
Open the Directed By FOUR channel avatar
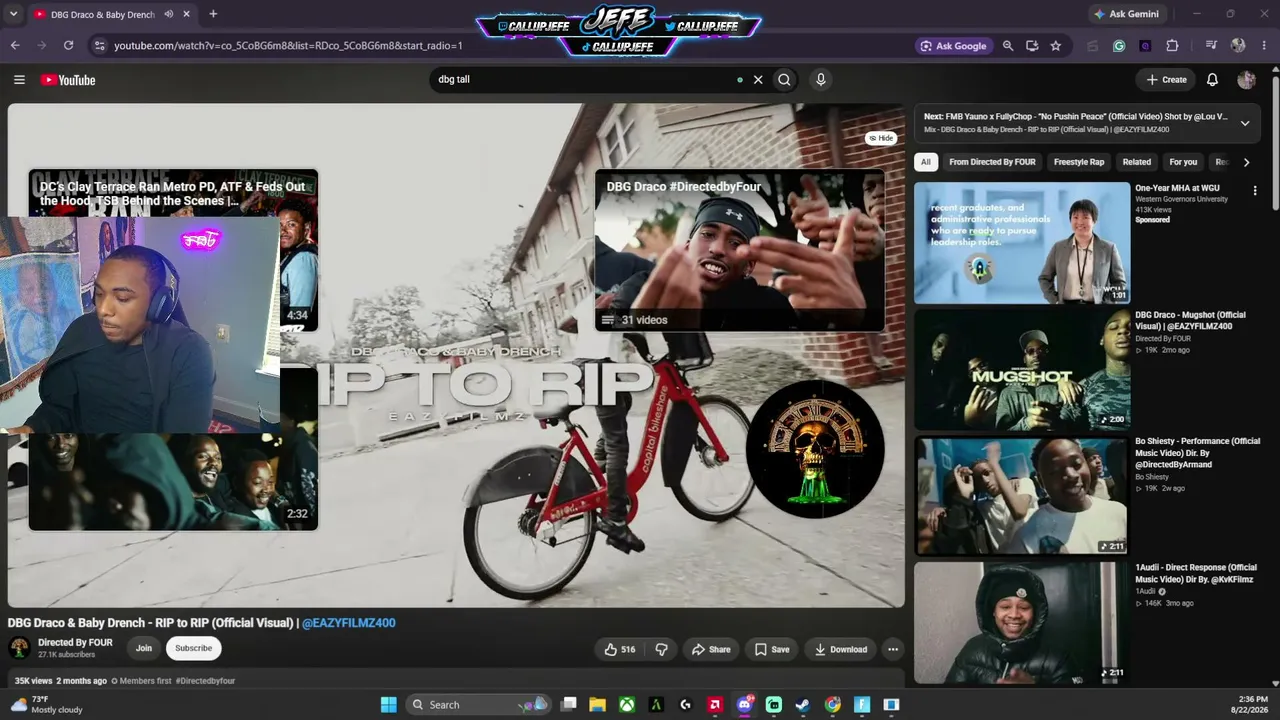click(19, 648)
